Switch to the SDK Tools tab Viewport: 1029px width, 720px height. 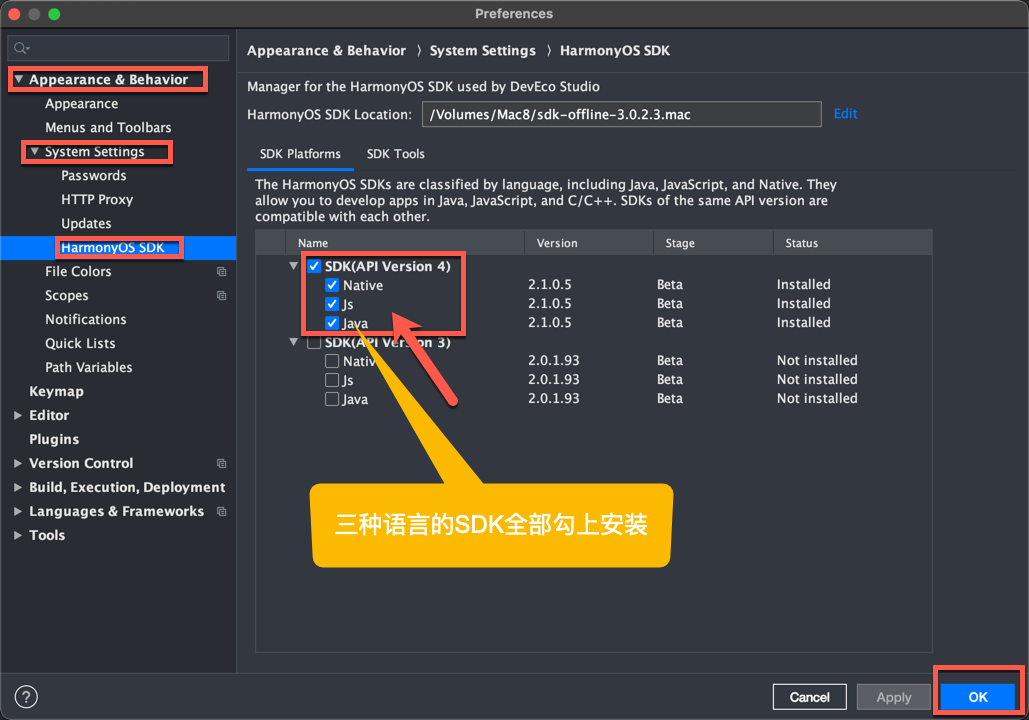(395, 154)
